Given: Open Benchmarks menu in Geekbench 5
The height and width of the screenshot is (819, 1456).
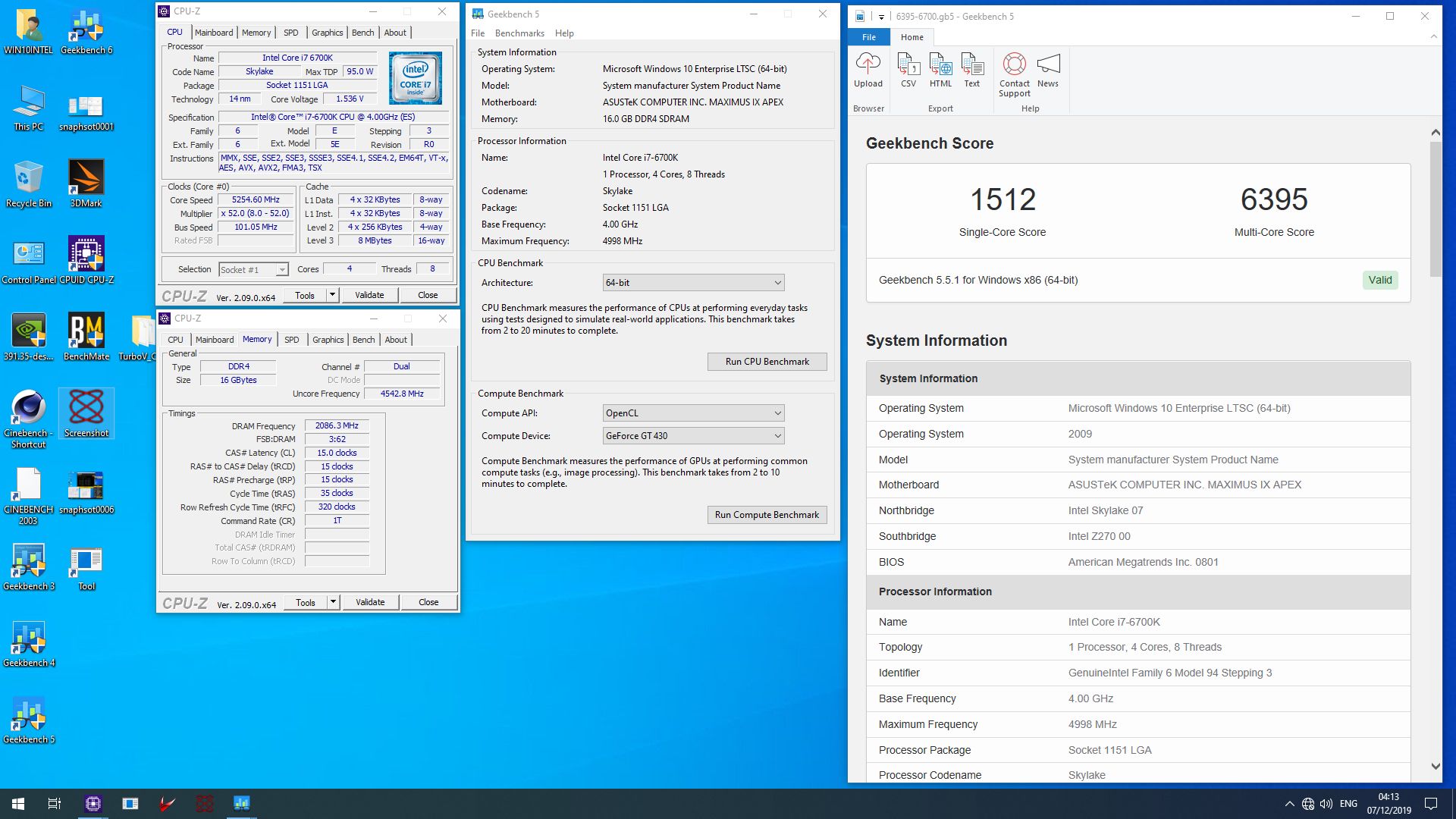Looking at the screenshot, I should click(519, 33).
